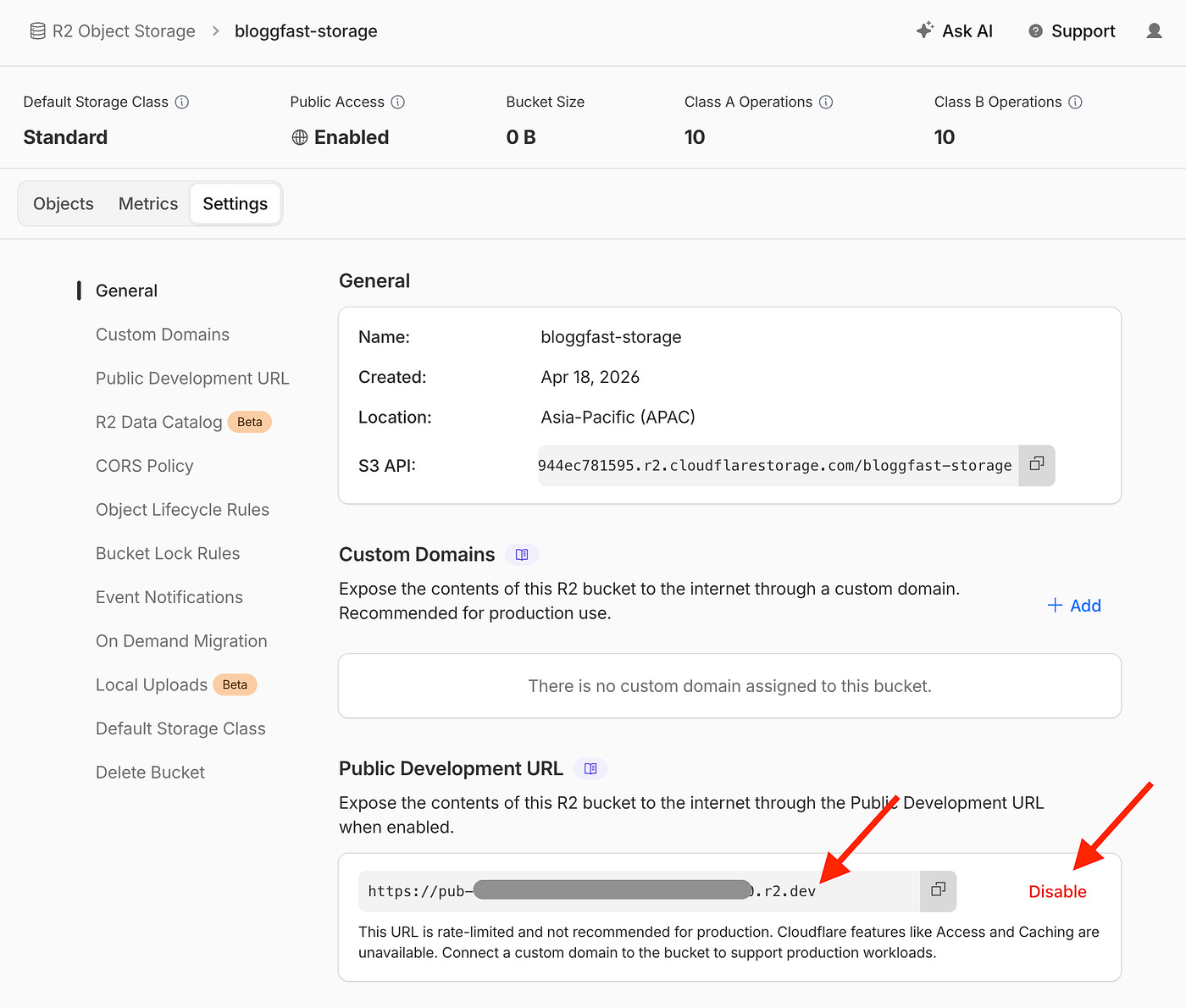The image size is (1186, 1008).
Task: Click the R2 Object Storage database icon
Action: (x=36, y=30)
